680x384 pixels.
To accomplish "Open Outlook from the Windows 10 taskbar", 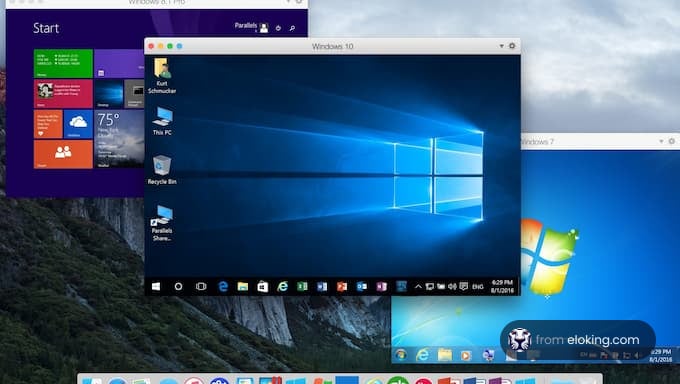I will click(x=362, y=286).
